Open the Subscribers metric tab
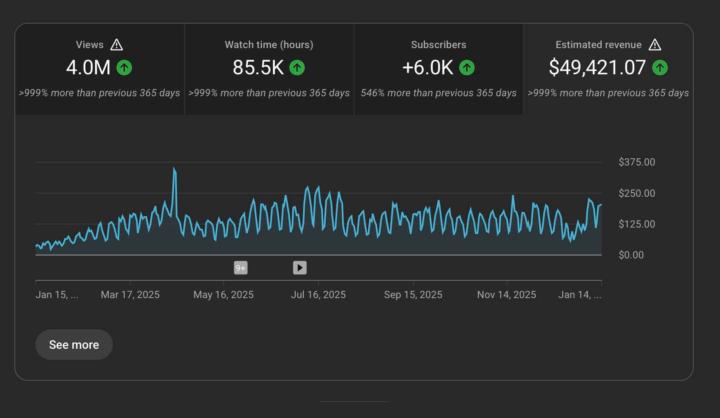Viewport: 720px width, 418px height. tap(438, 69)
